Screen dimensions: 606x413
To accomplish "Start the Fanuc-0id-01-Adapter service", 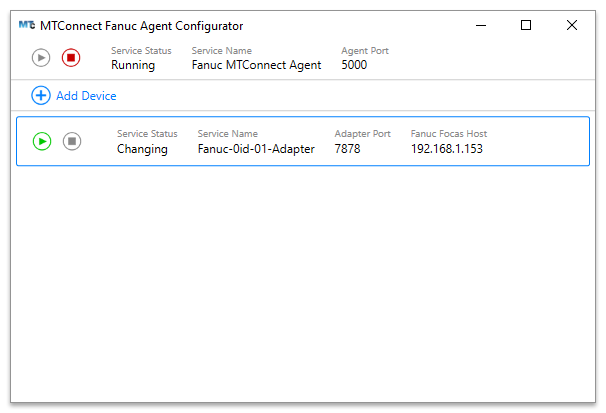I will (42, 141).
